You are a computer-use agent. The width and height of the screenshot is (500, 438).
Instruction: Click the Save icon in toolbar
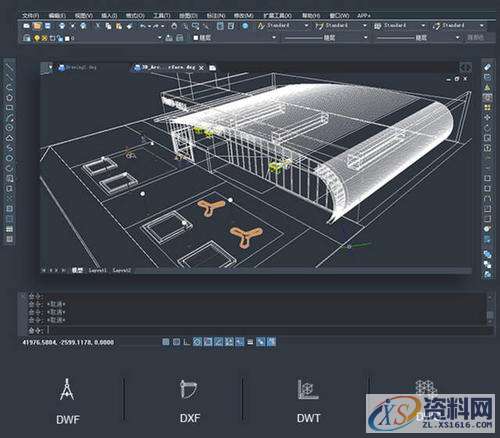(x=48, y=26)
